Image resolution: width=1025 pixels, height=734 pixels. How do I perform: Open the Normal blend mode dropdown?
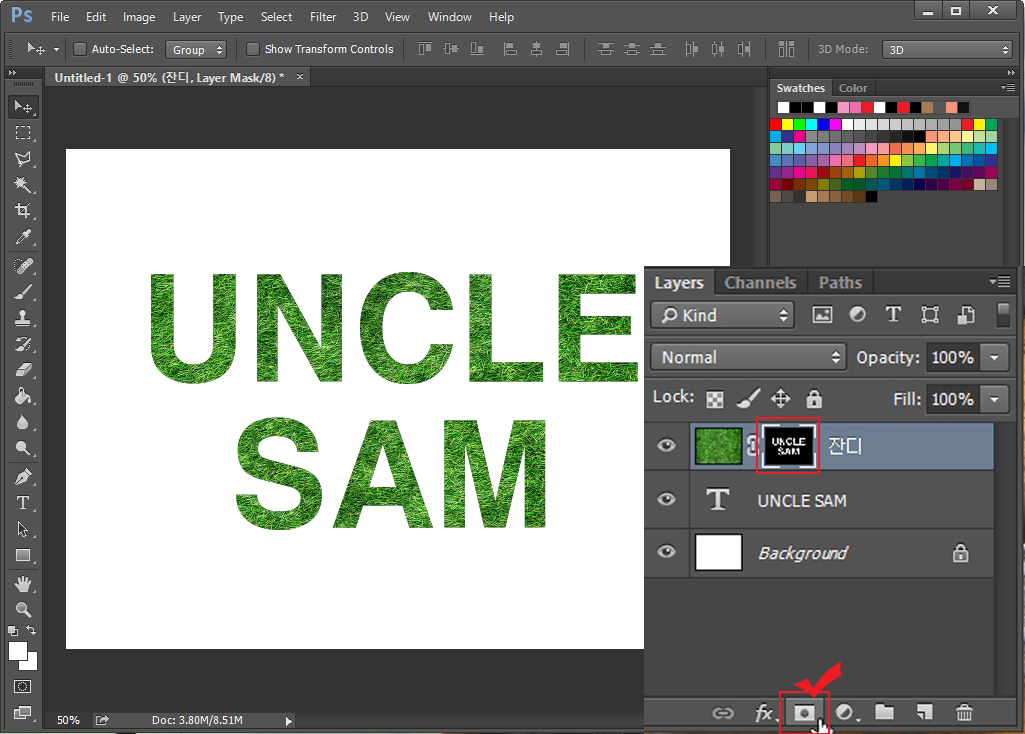tap(748, 358)
